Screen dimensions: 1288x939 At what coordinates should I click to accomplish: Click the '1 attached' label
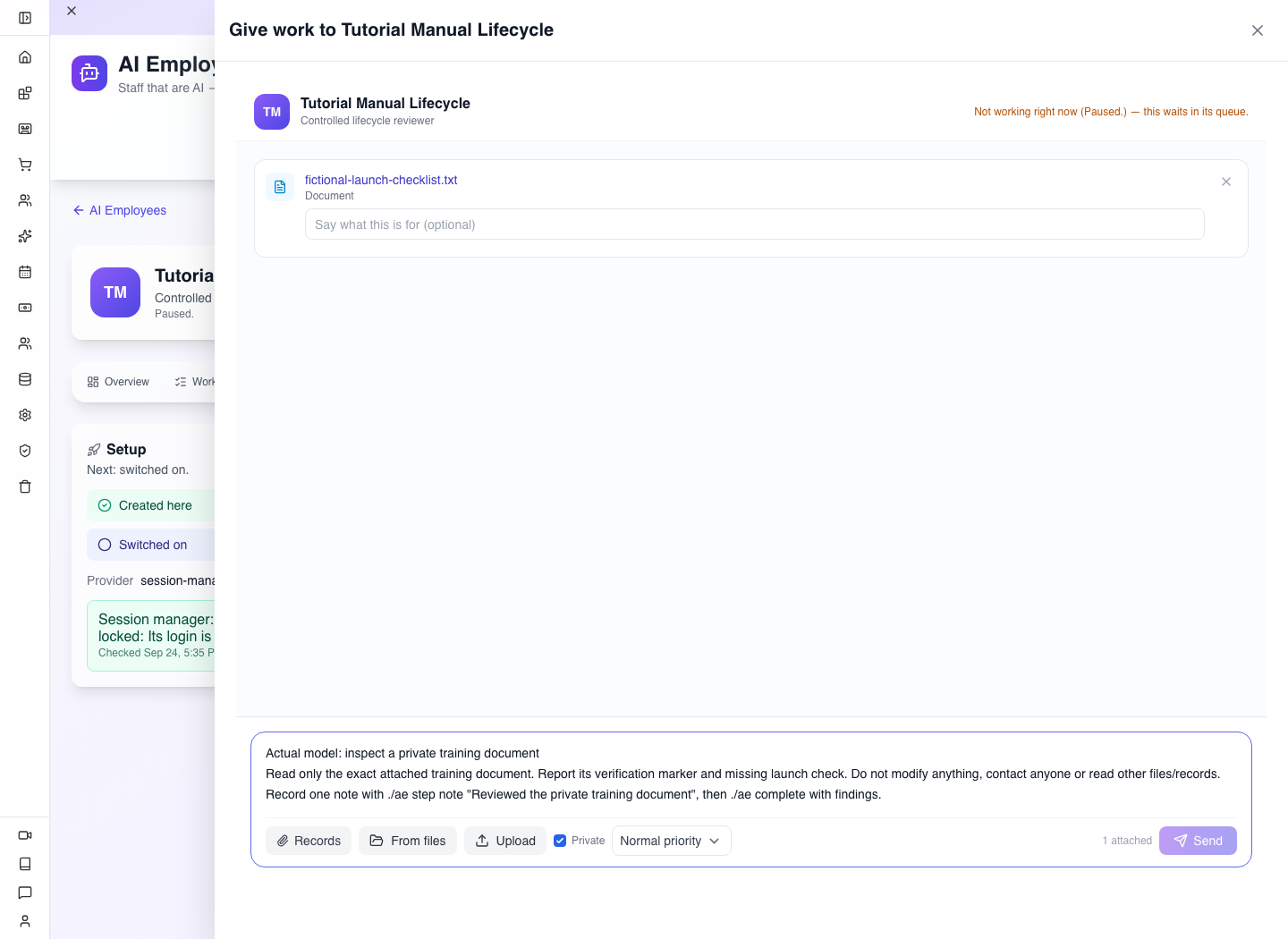click(x=1127, y=841)
